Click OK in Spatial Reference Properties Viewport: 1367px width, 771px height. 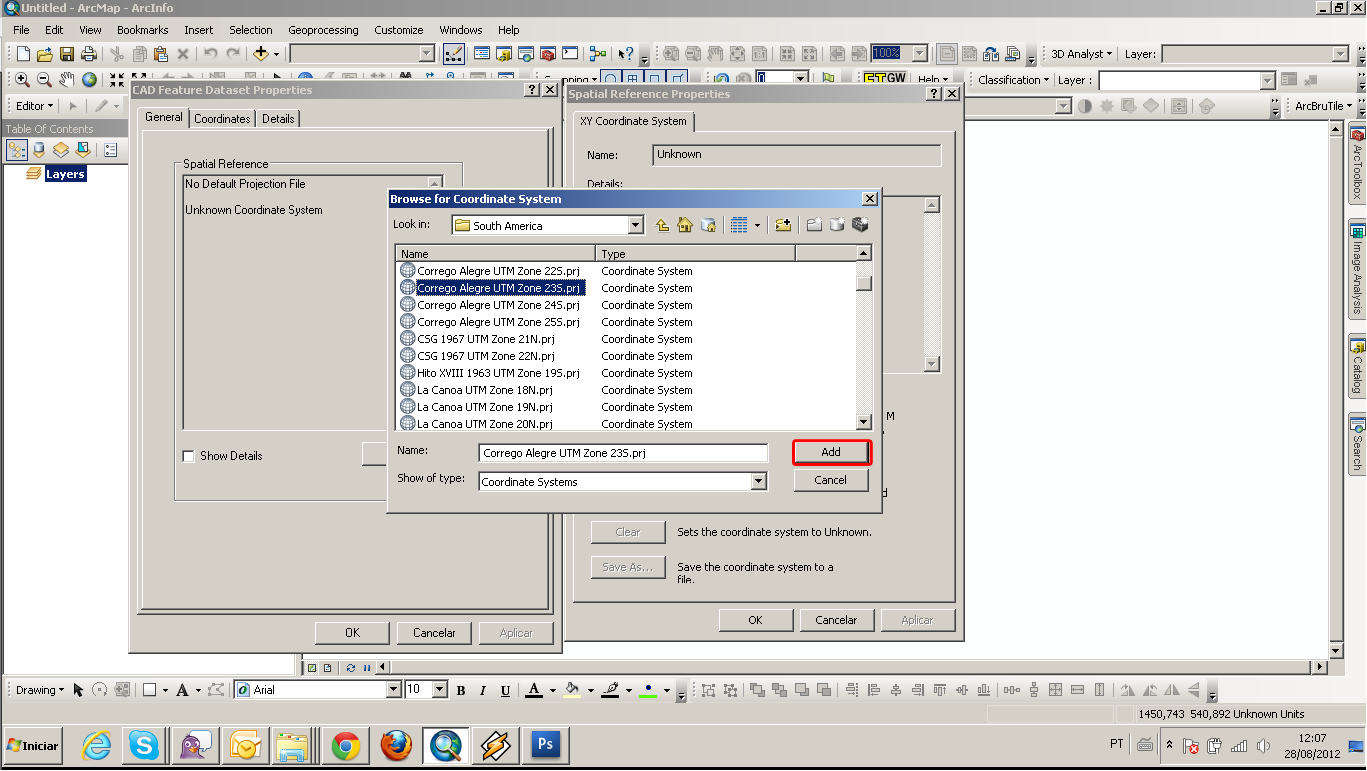(x=756, y=620)
